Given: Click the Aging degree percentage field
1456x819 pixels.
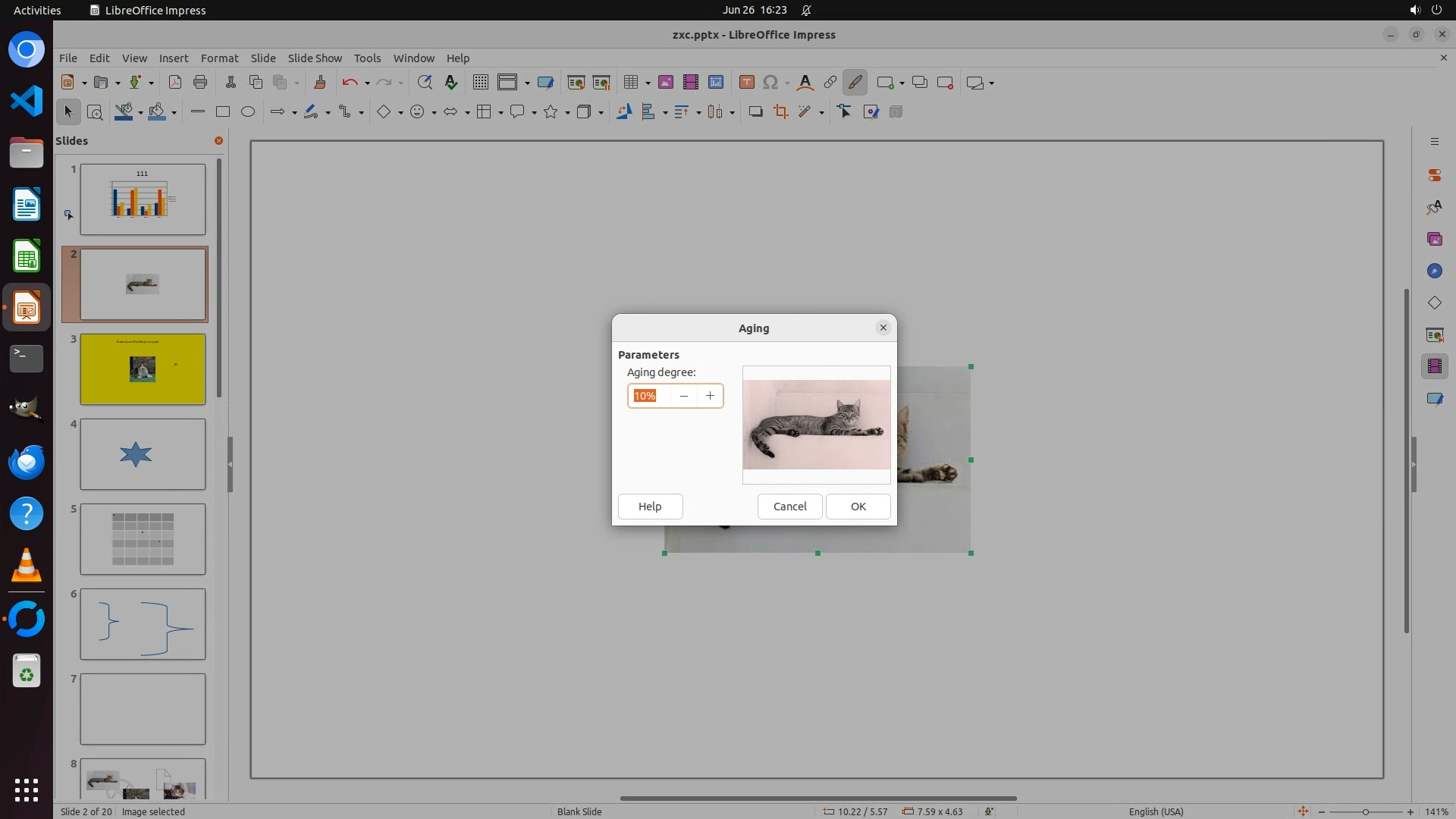Looking at the screenshot, I should 649,396.
